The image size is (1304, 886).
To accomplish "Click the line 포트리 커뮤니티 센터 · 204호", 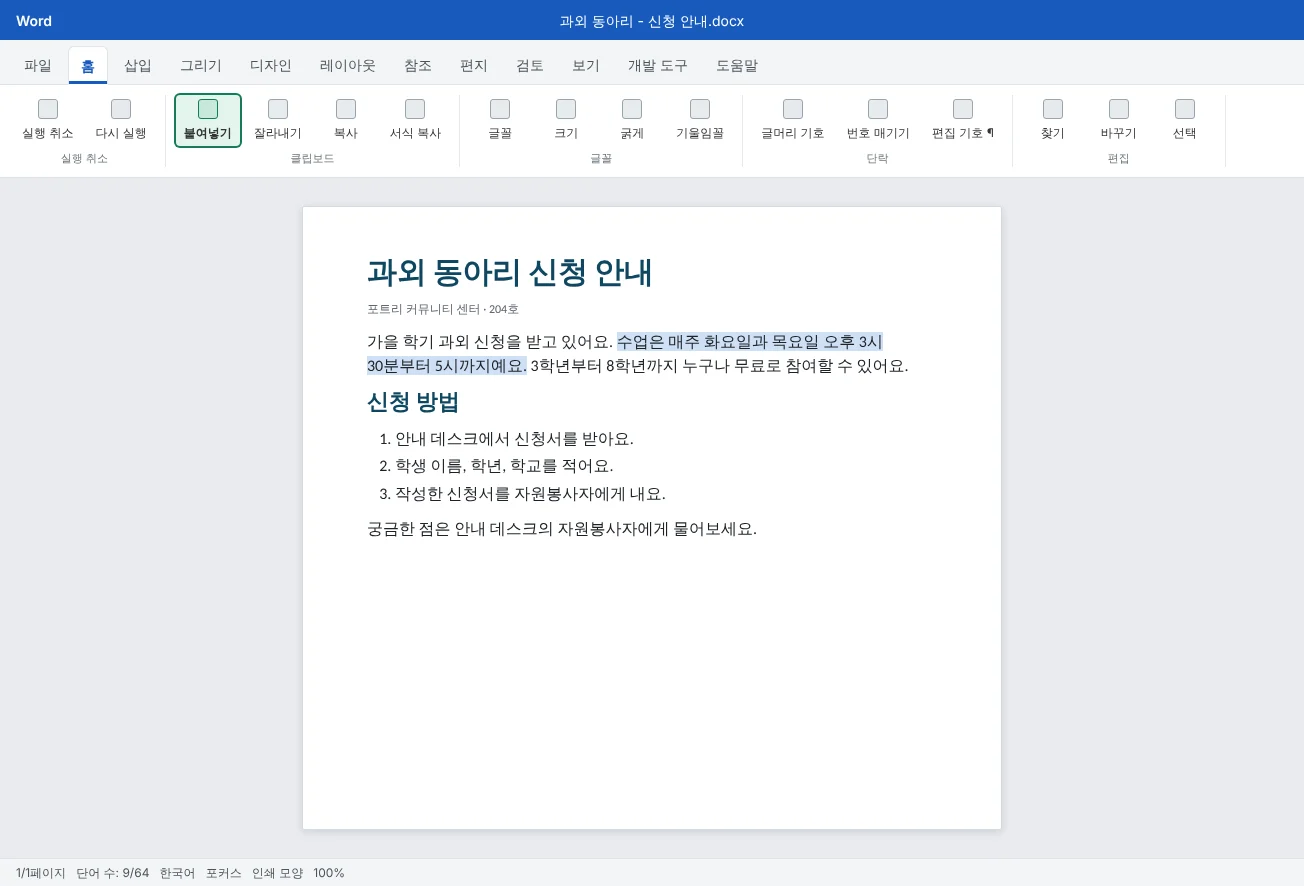I will (x=443, y=309).
